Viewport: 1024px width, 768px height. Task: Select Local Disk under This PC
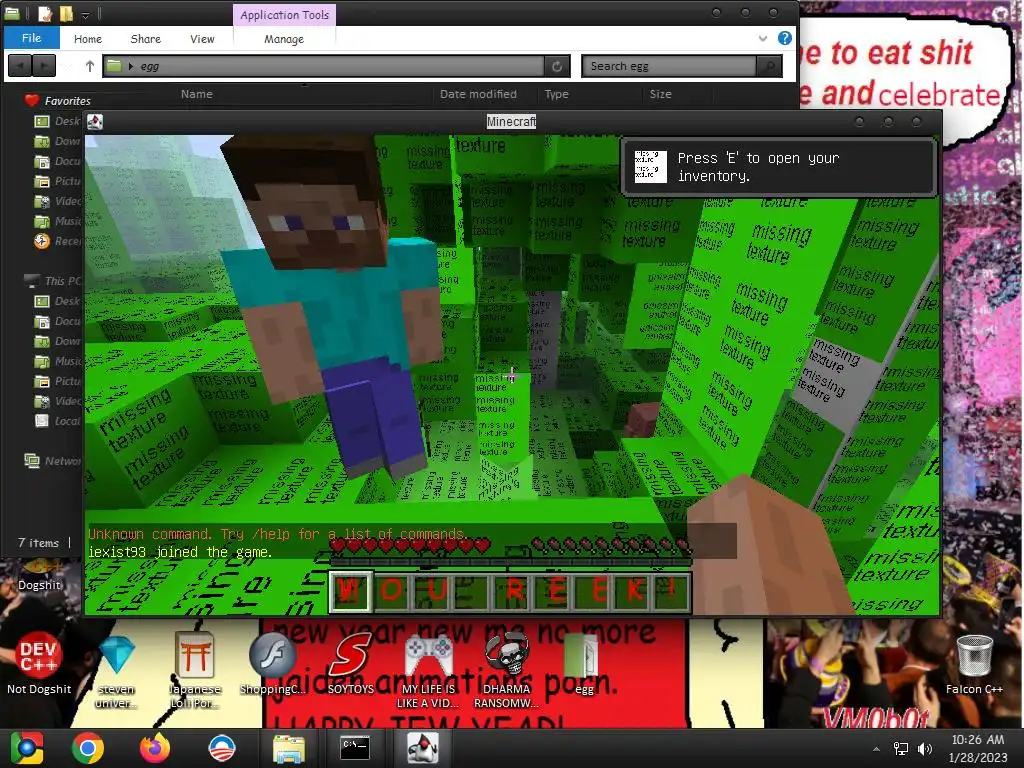point(57,421)
